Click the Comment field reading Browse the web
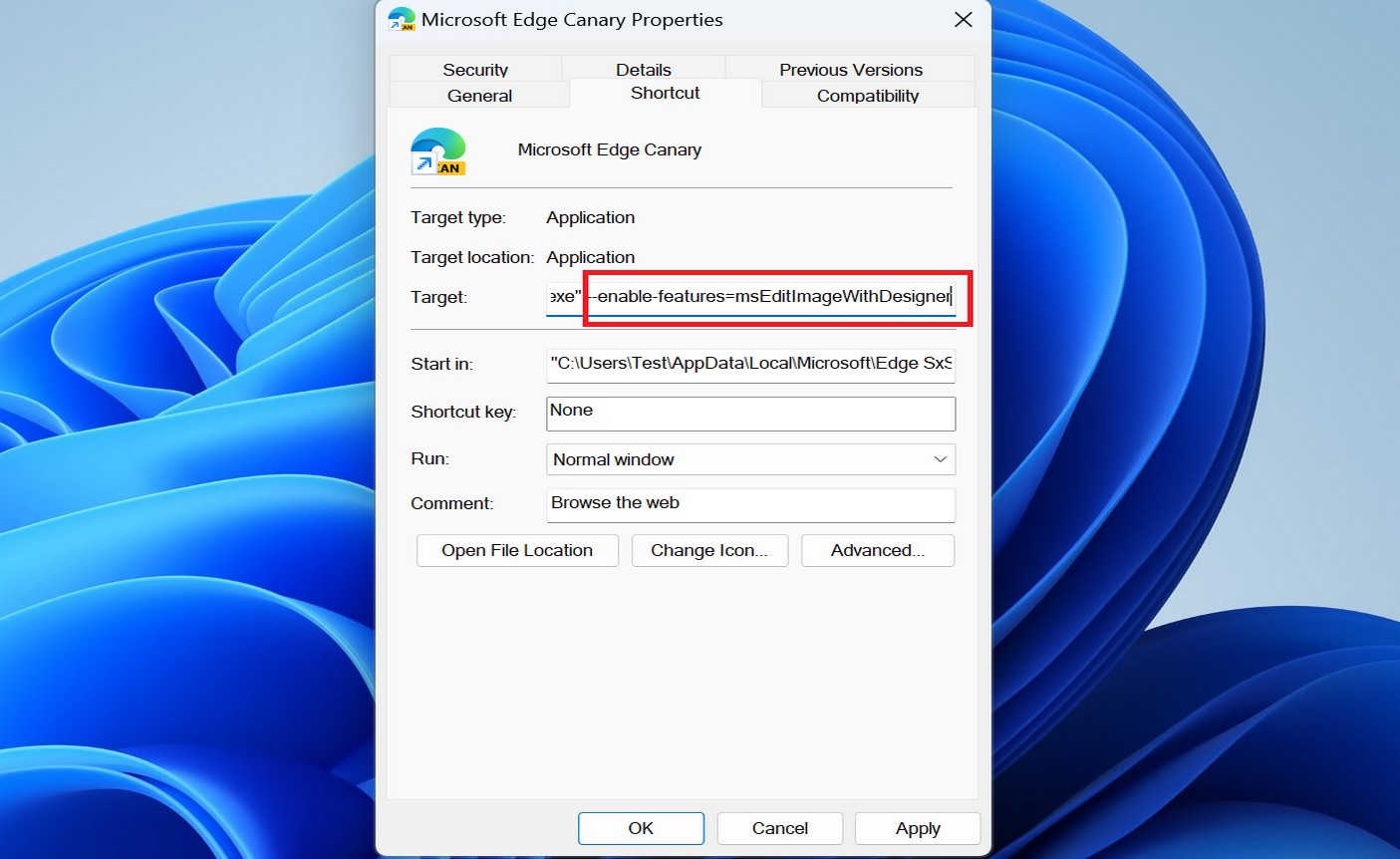 [x=750, y=503]
